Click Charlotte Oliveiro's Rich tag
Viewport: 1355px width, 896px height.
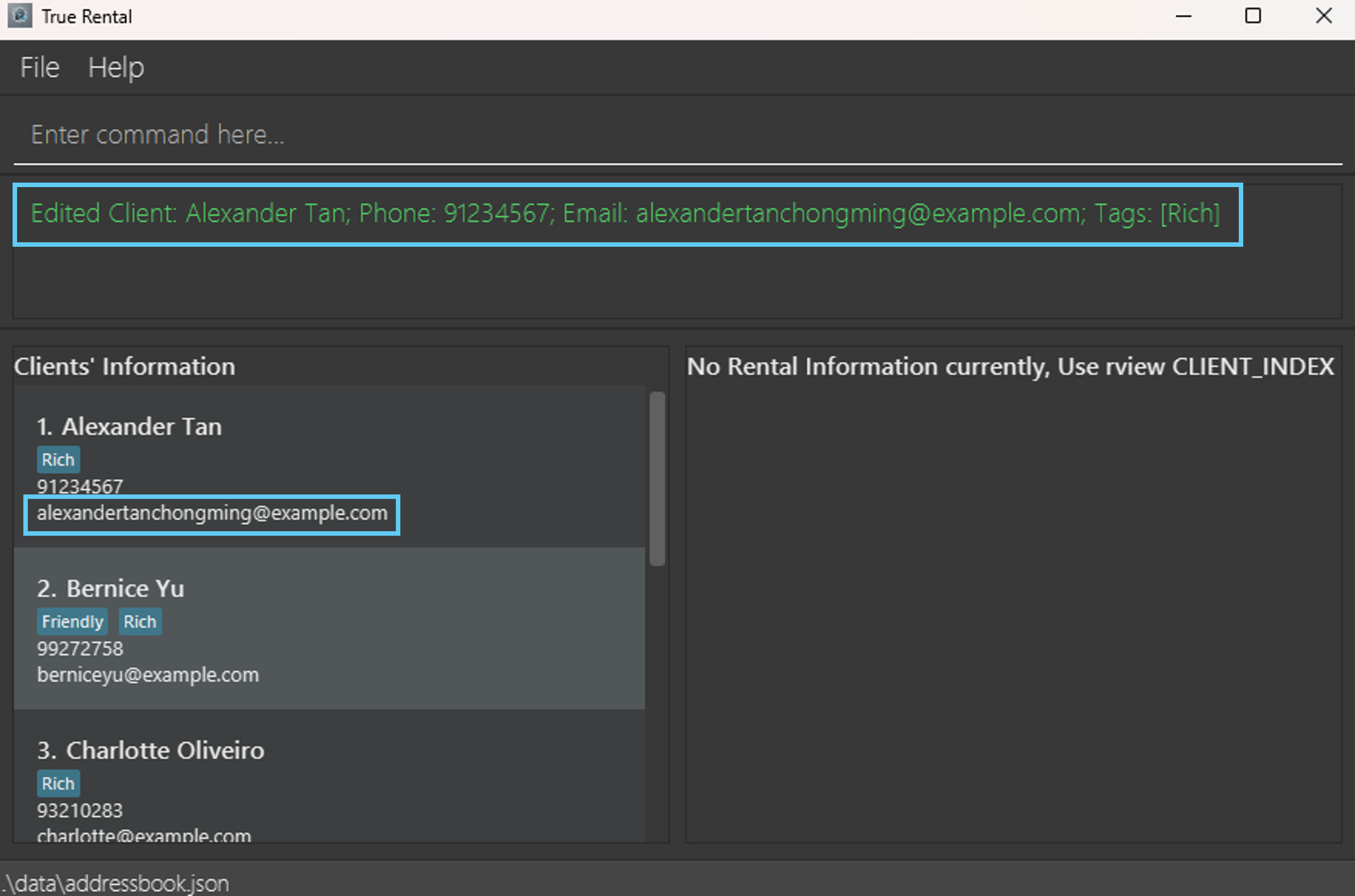58,783
